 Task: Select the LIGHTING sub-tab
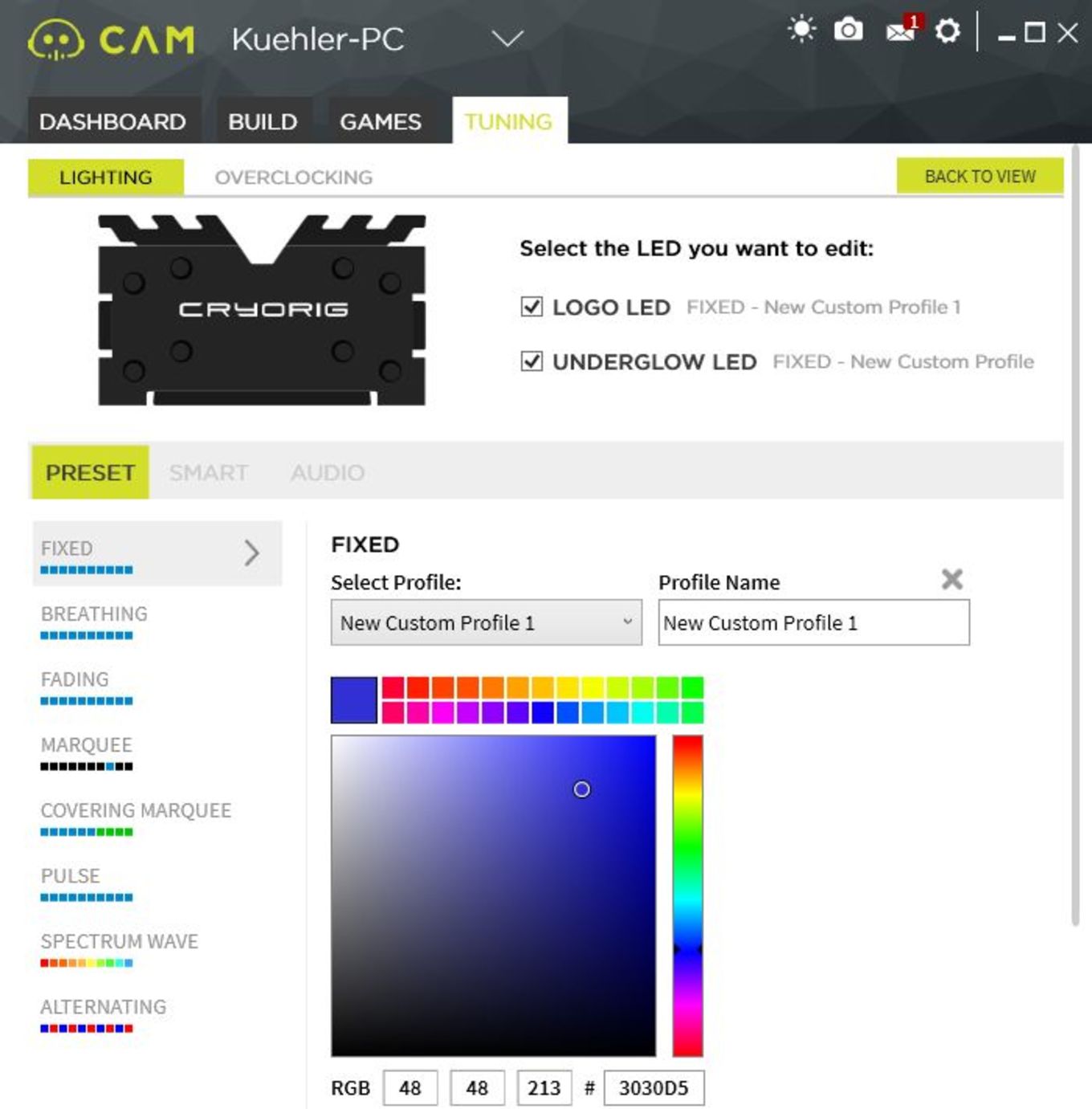tap(106, 177)
